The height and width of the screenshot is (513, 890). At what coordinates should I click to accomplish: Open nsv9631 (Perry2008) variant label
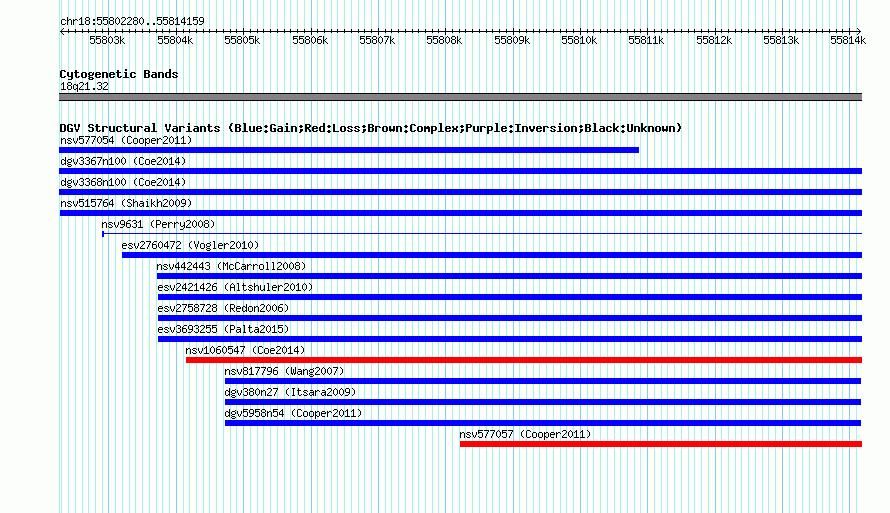(x=158, y=224)
